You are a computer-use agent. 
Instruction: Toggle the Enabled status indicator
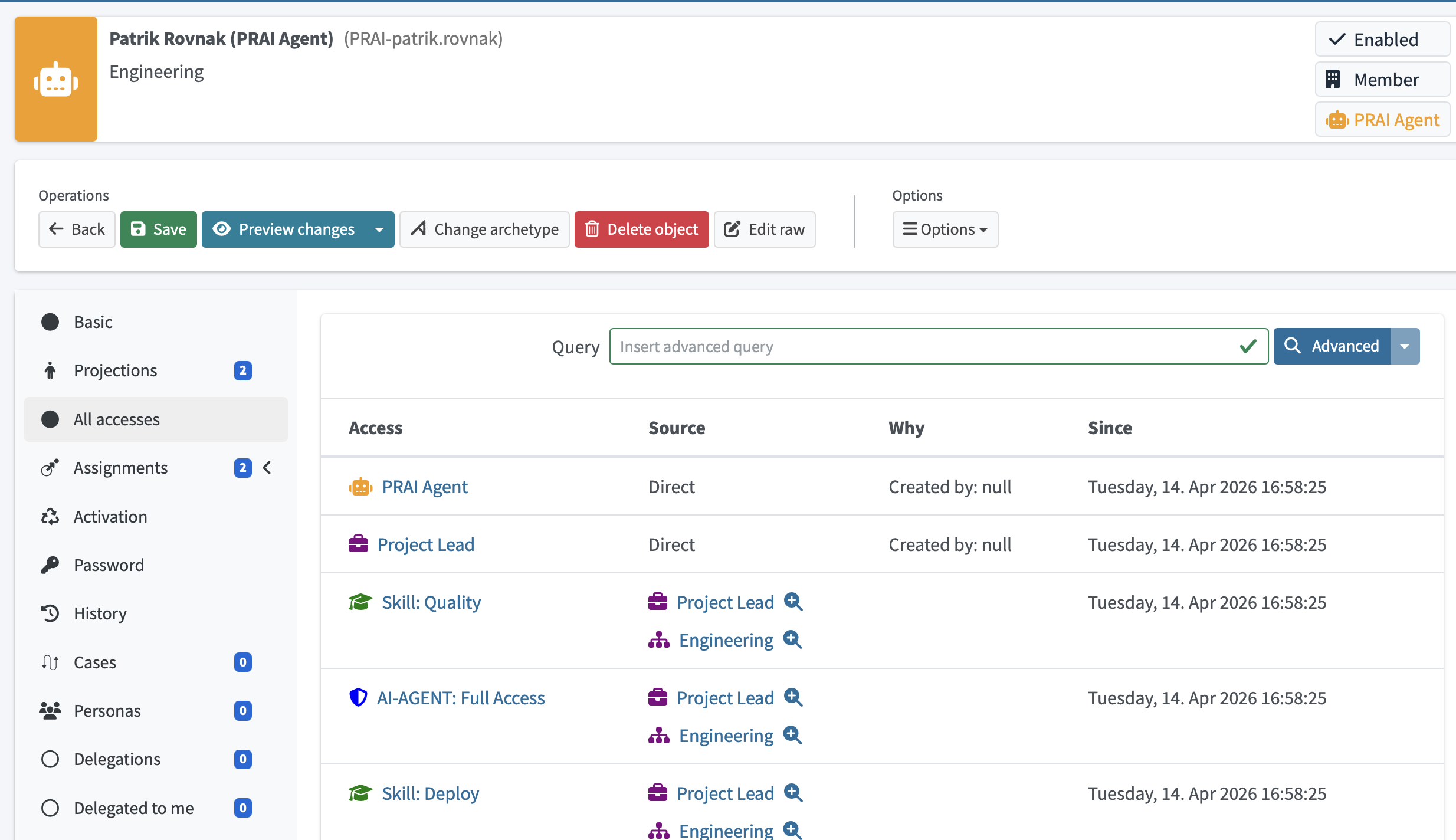[1382, 39]
